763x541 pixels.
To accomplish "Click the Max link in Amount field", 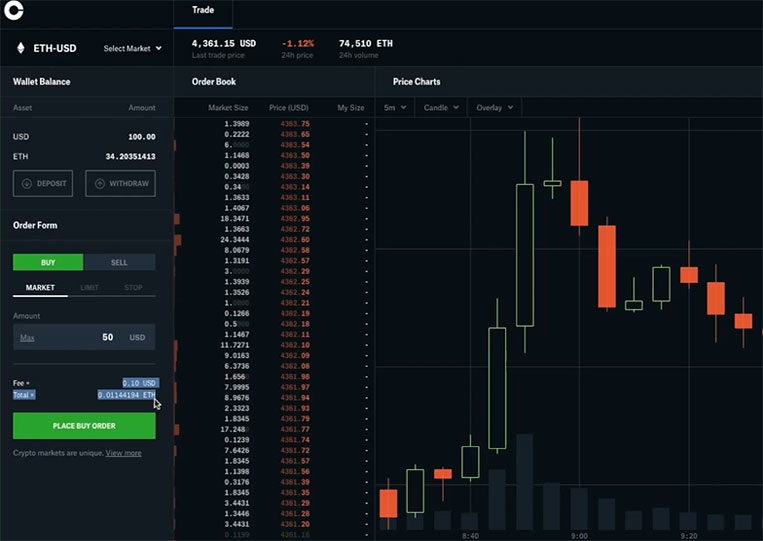I will pos(27,338).
